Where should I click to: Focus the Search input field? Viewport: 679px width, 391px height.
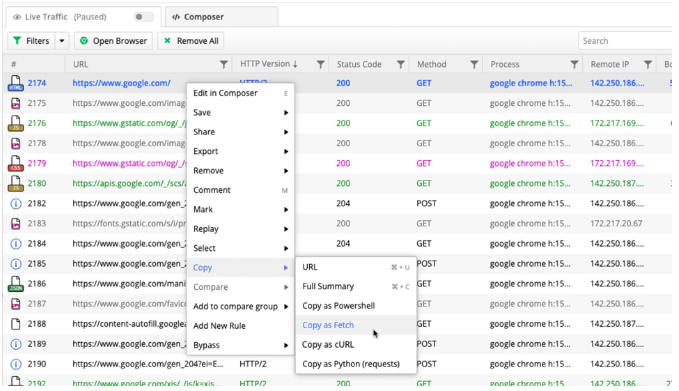tap(626, 41)
